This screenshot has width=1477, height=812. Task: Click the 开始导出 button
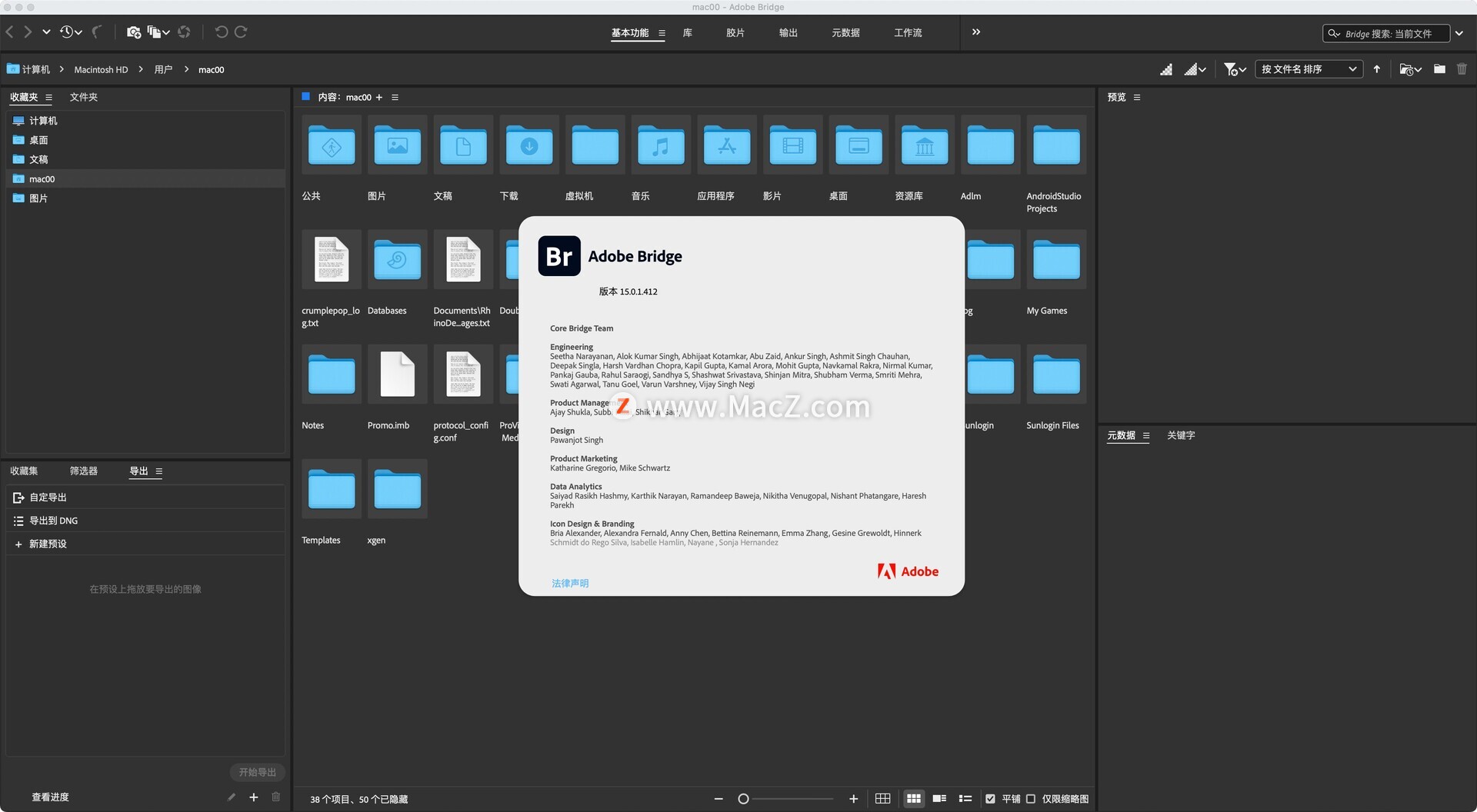tap(257, 772)
